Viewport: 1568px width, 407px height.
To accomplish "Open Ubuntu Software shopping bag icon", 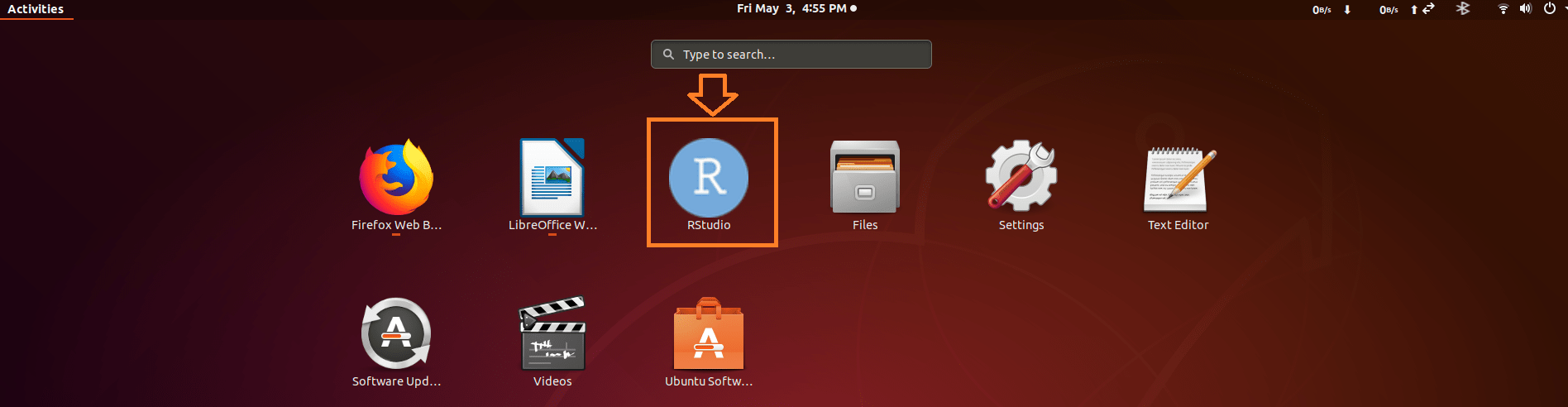I will pyautogui.click(x=709, y=333).
